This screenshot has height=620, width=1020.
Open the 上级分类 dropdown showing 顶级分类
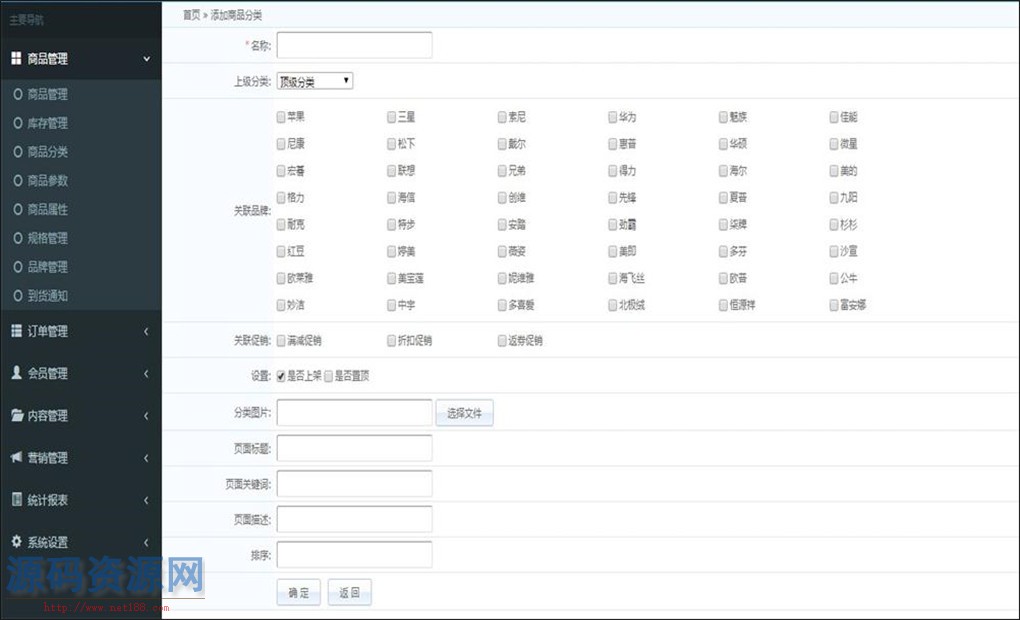tap(315, 81)
